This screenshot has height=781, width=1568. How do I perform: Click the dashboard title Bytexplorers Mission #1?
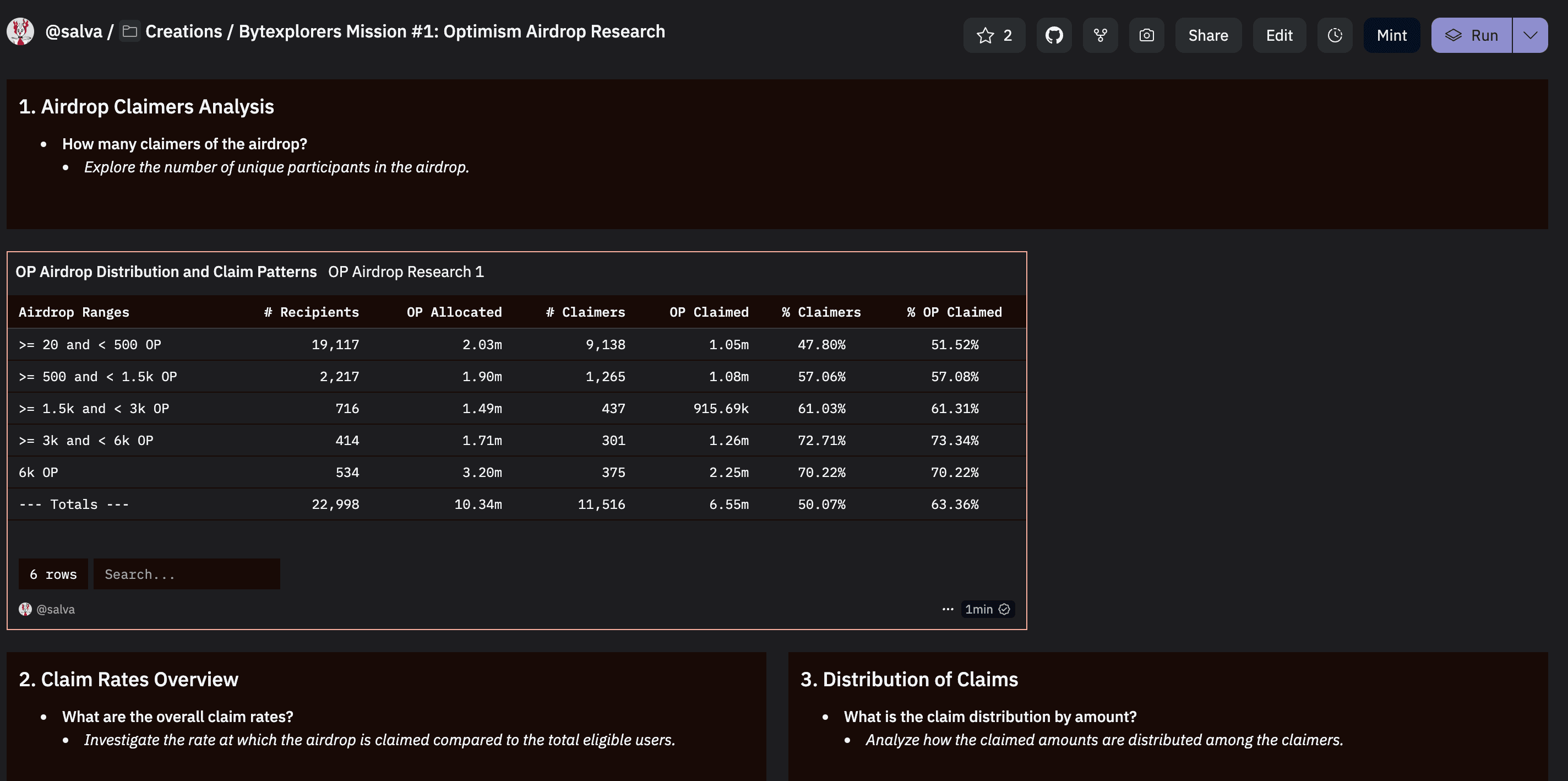point(451,31)
